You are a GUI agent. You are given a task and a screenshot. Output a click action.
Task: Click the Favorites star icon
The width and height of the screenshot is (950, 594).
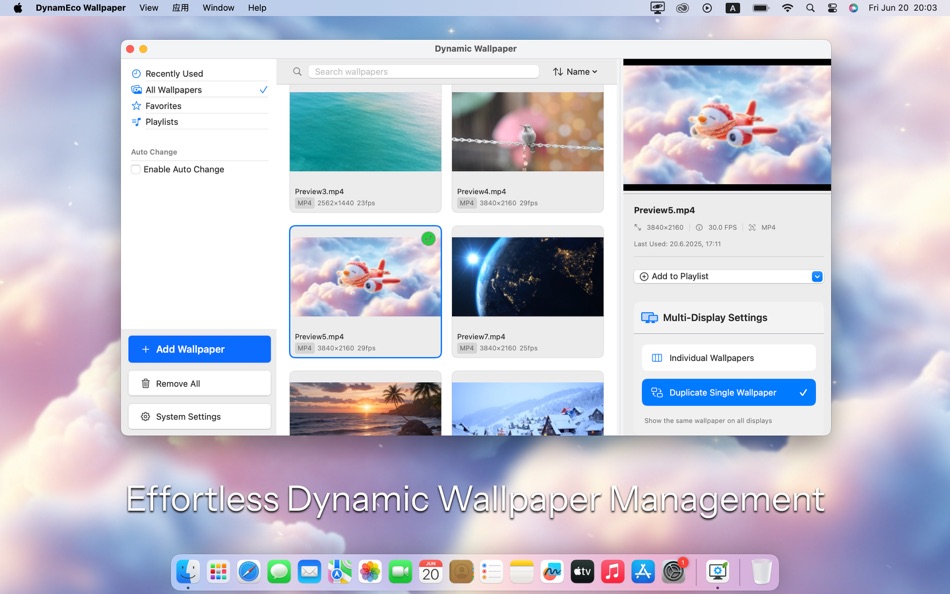point(136,105)
